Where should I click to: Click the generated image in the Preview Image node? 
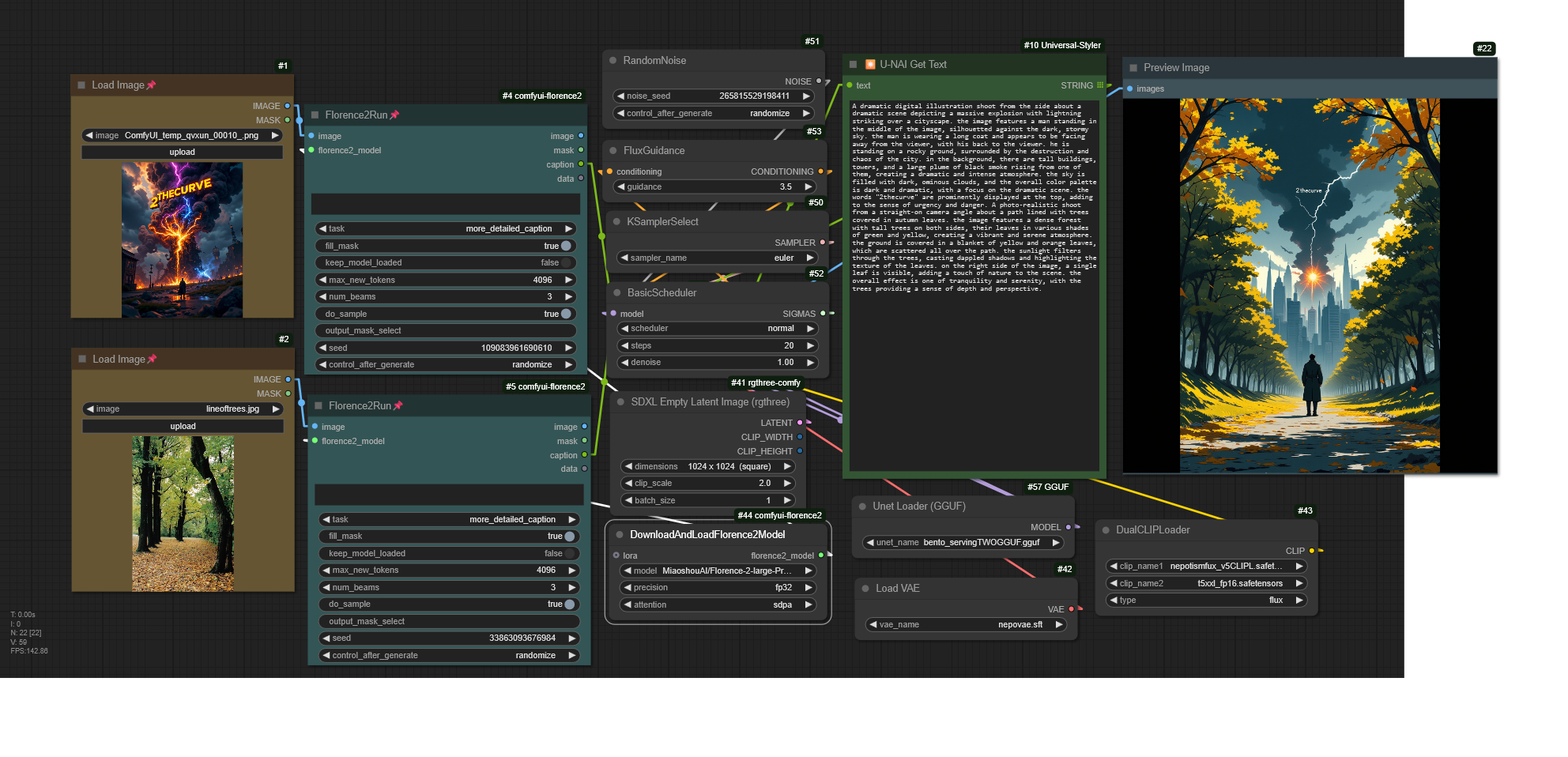pyautogui.click(x=1309, y=285)
